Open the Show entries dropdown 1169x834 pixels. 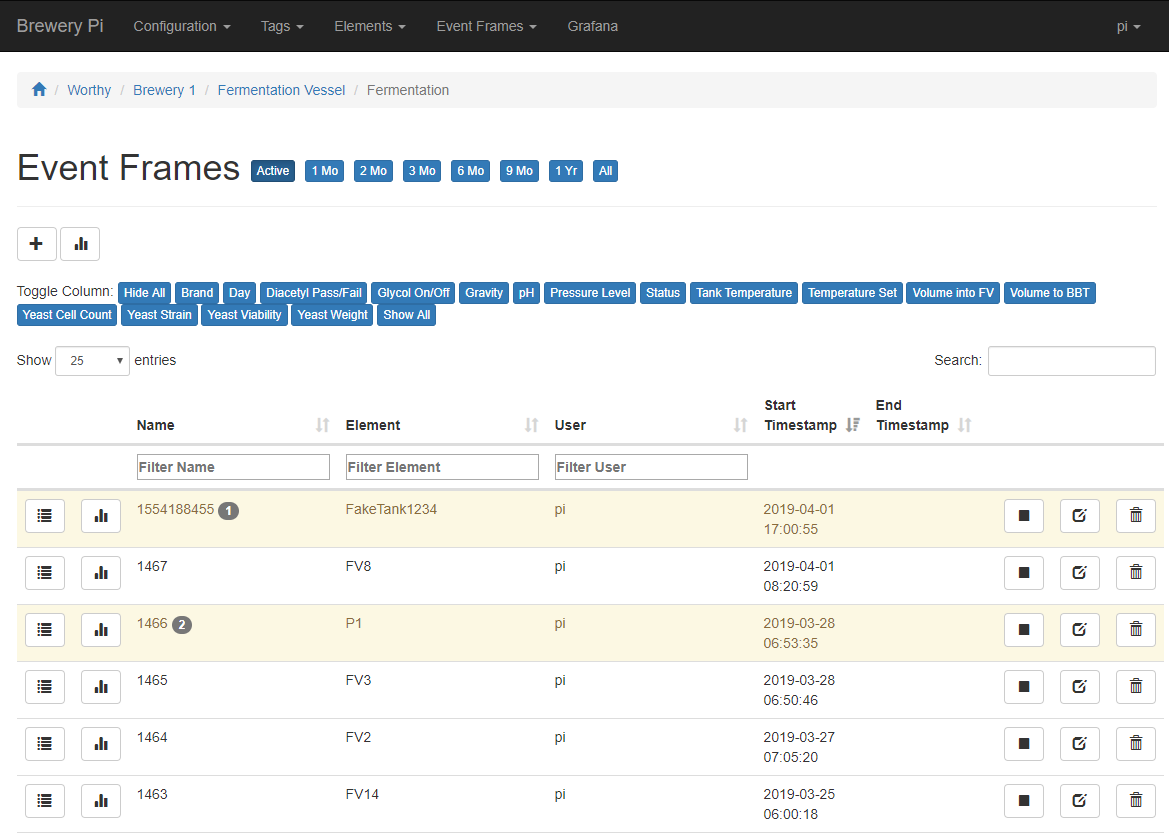pos(91,360)
